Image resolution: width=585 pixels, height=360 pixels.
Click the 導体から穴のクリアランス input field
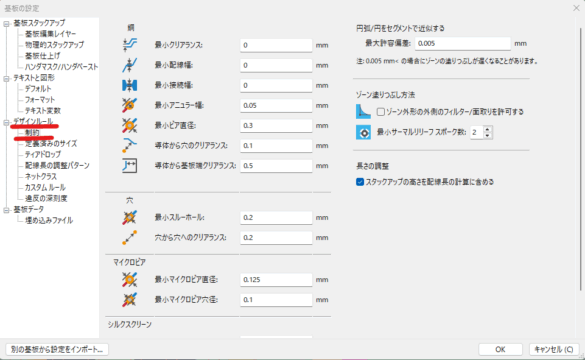[276, 146]
